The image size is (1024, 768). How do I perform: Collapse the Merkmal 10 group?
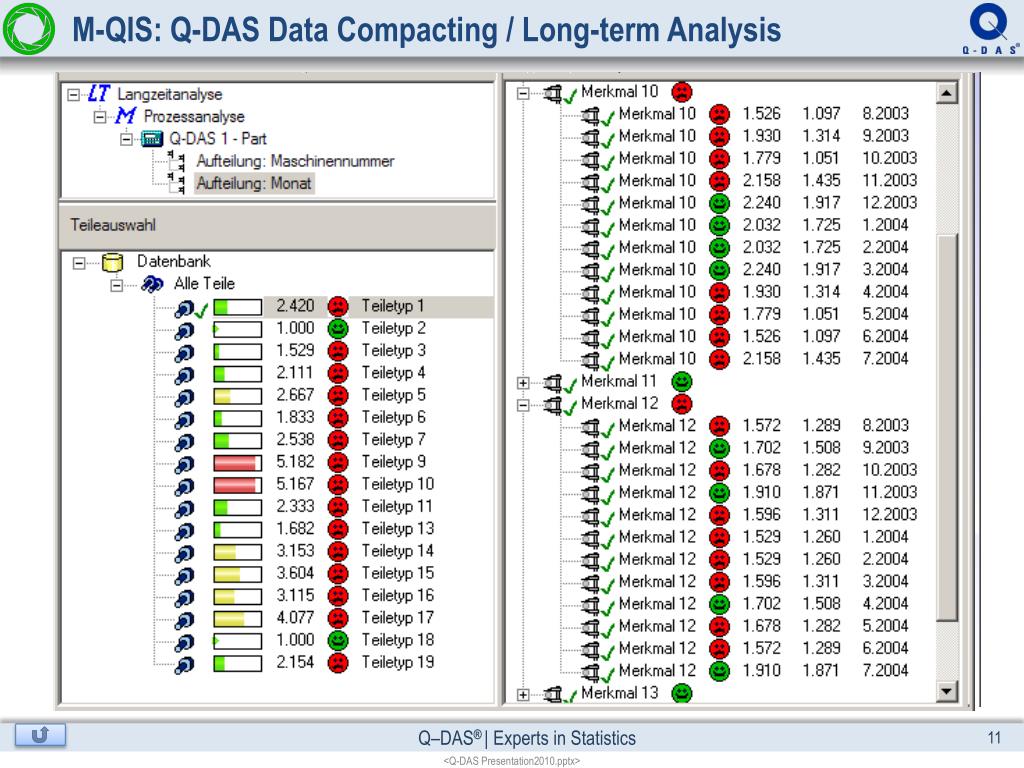[x=522, y=93]
